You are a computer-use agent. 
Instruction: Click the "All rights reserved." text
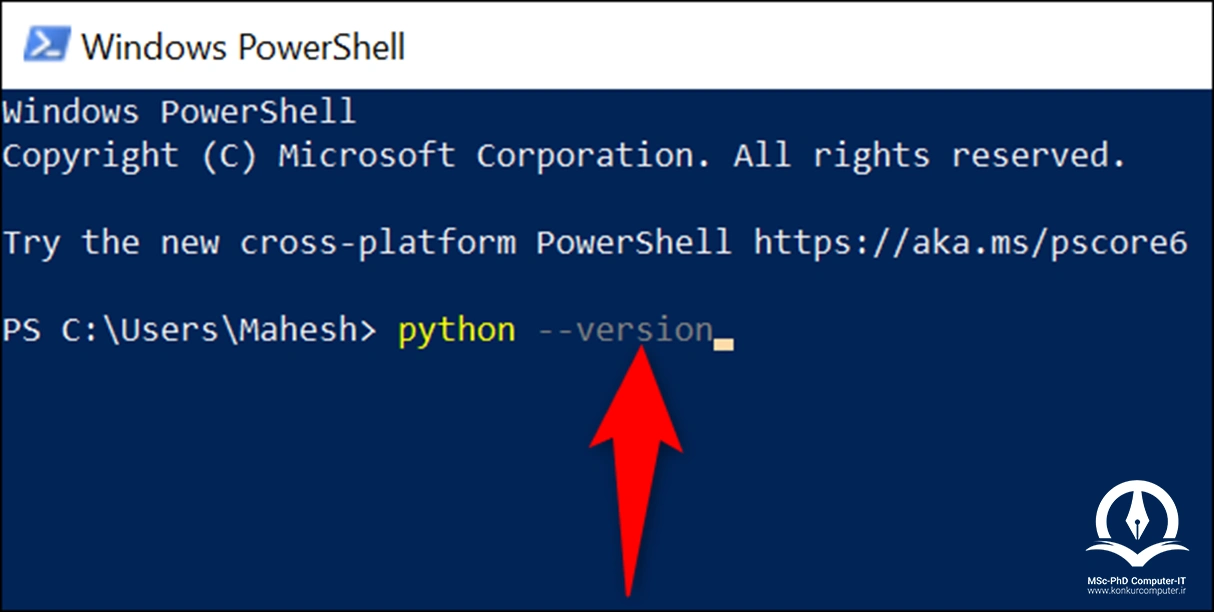(x=929, y=155)
